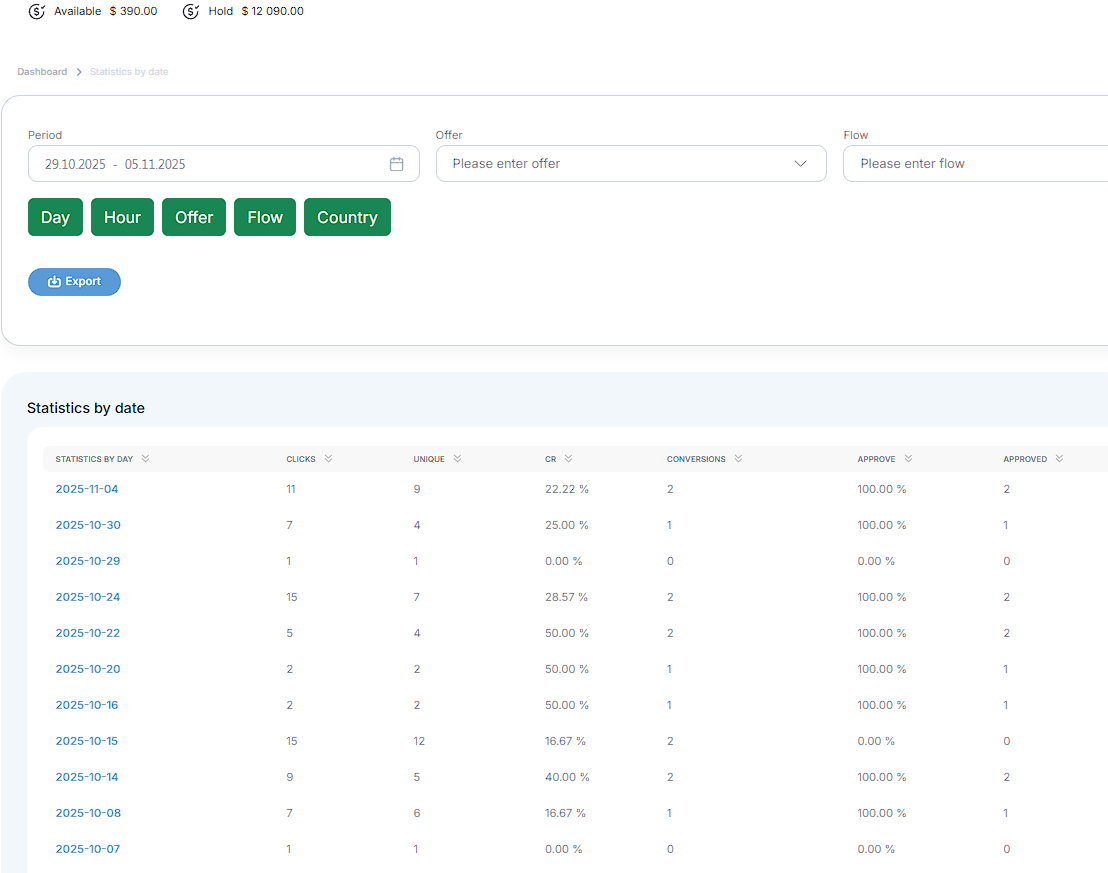Image resolution: width=1108 pixels, height=873 pixels.
Task: Click the Hold balance coin icon
Action: coord(191,11)
